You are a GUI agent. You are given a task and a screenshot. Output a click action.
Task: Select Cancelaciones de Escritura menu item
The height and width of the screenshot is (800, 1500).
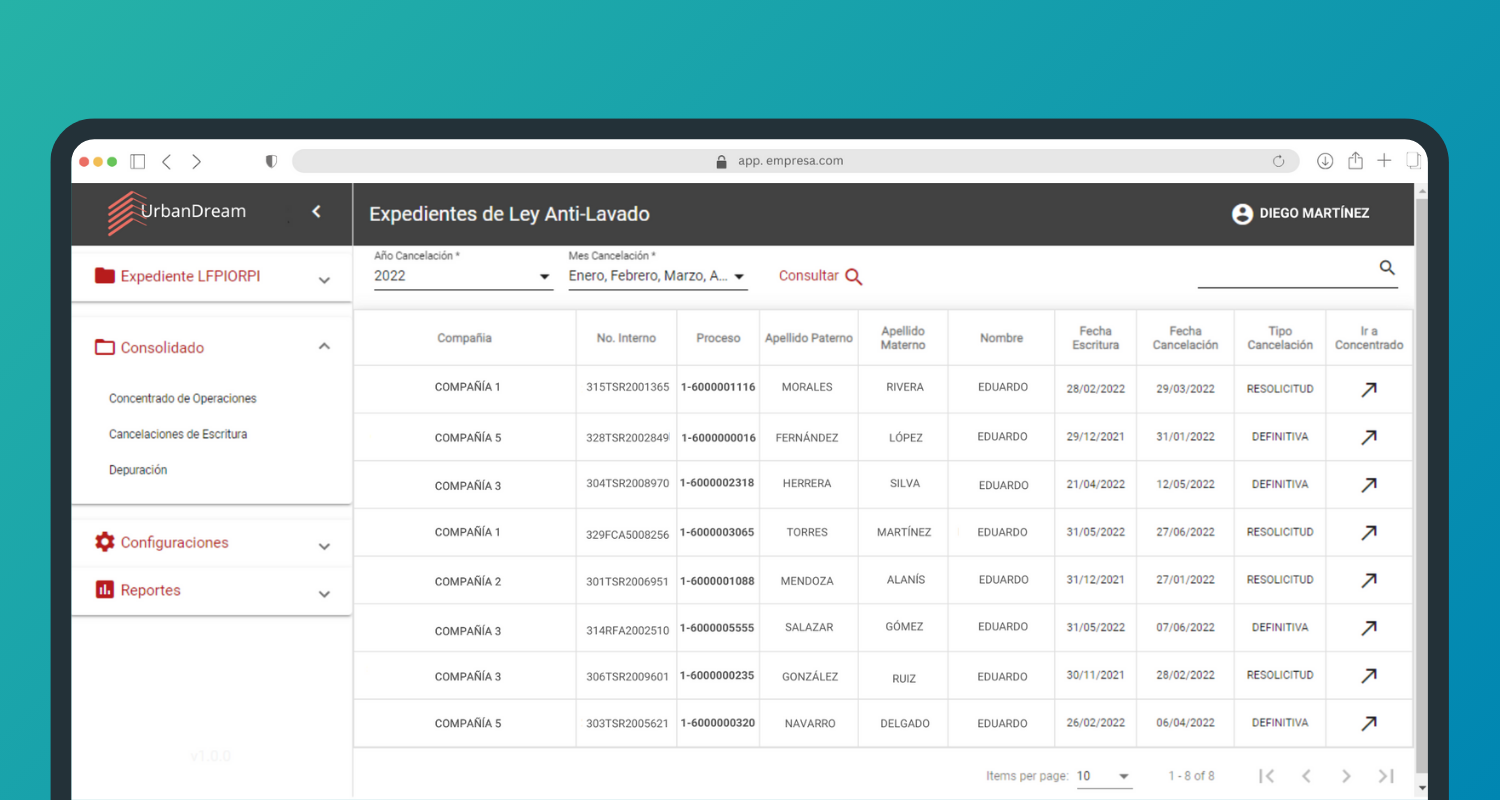pos(178,434)
